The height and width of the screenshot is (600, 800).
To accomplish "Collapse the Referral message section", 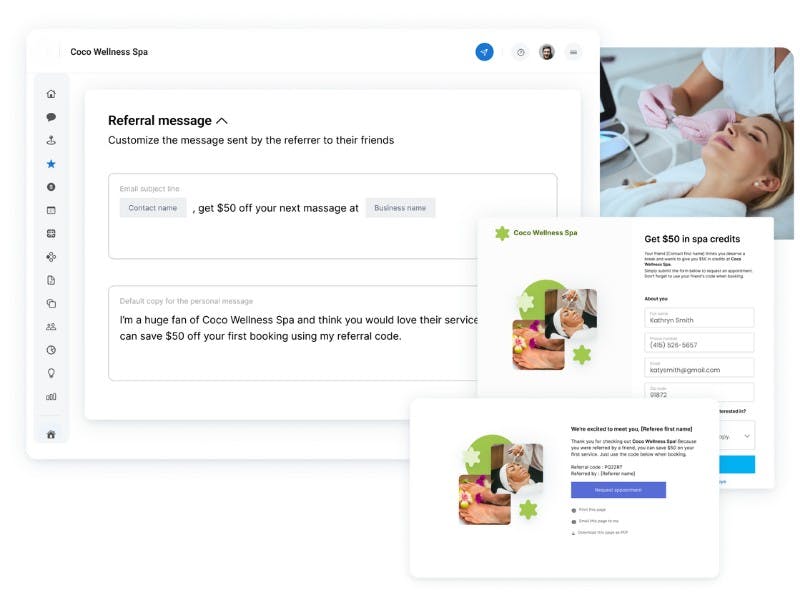I will click(222, 120).
